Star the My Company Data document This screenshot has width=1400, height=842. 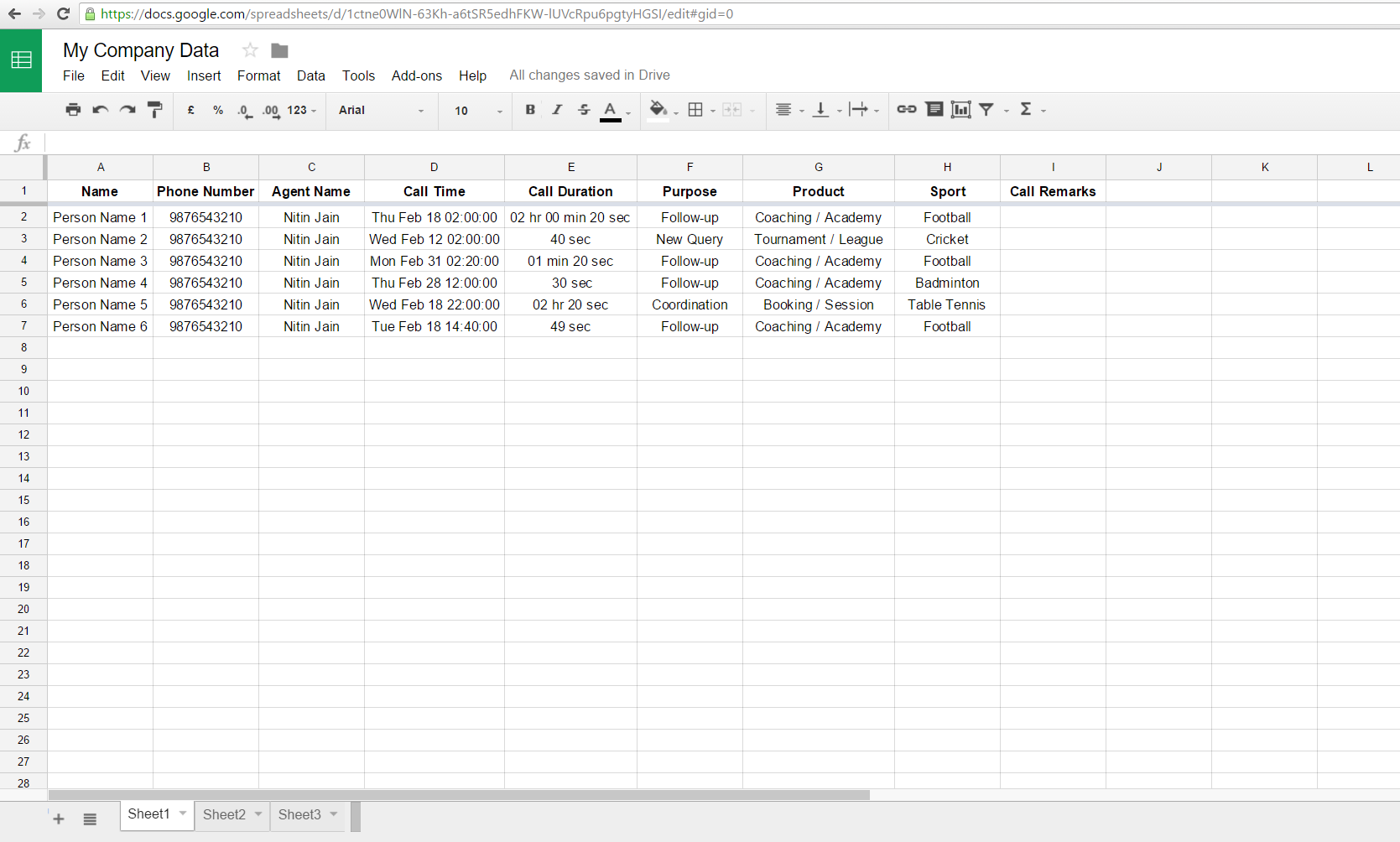tap(249, 50)
